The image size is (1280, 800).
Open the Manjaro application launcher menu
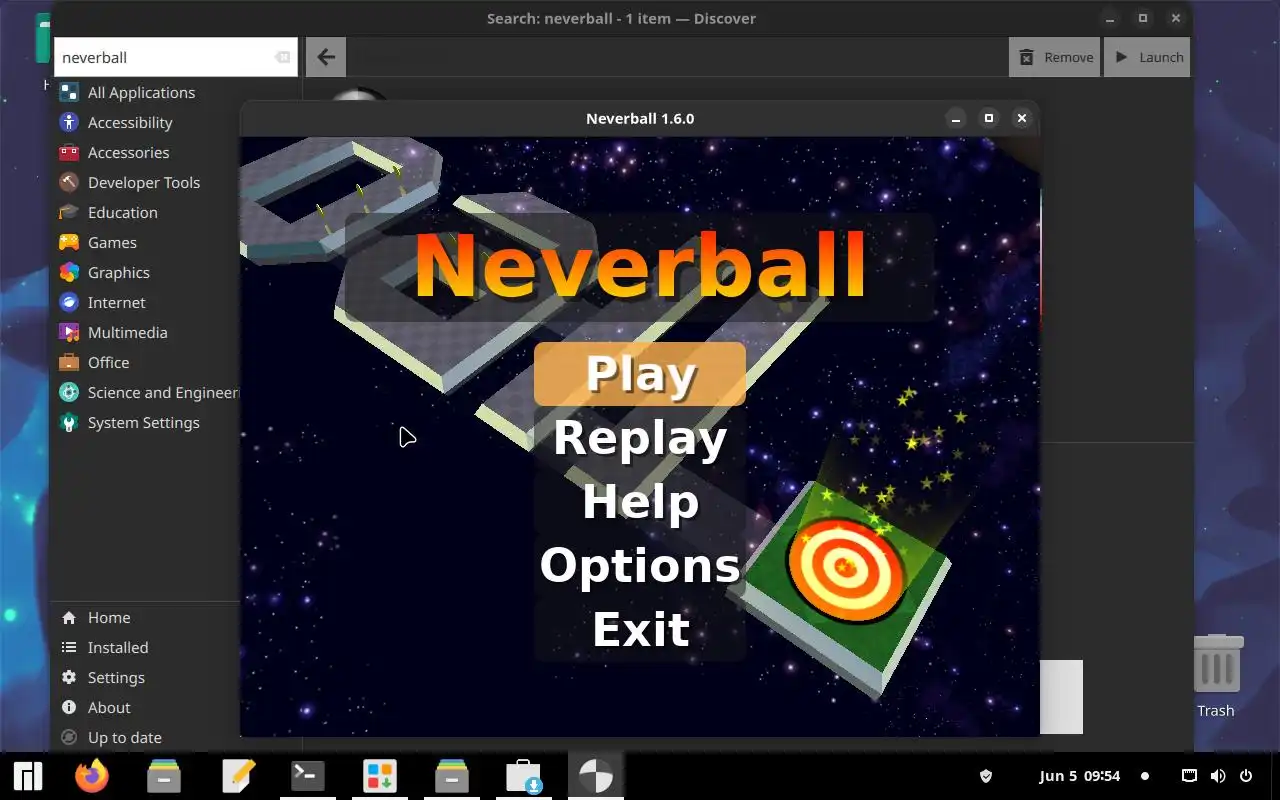pyautogui.click(x=28, y=776)
